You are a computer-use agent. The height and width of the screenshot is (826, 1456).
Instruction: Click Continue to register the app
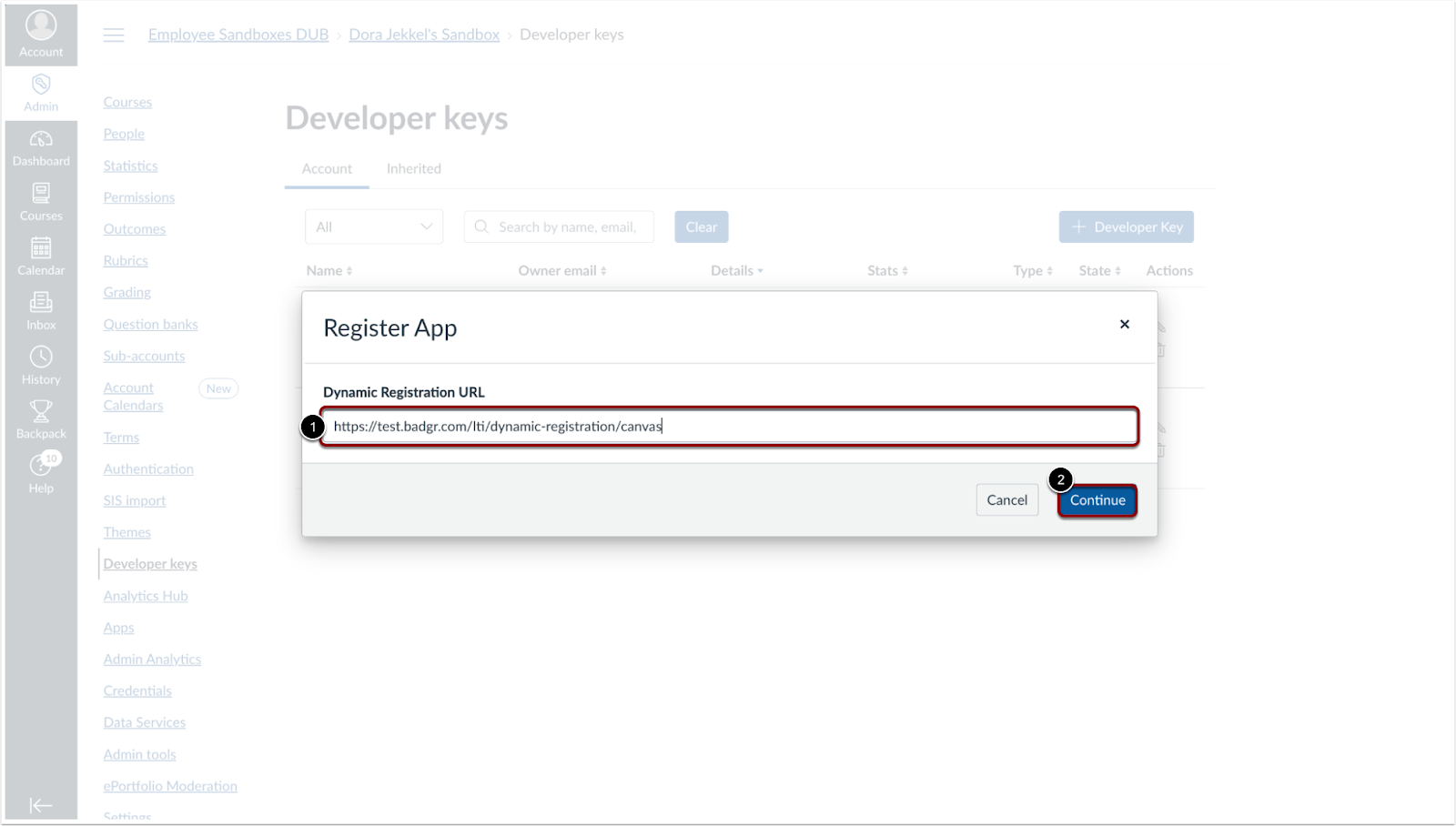point(1097,500)
